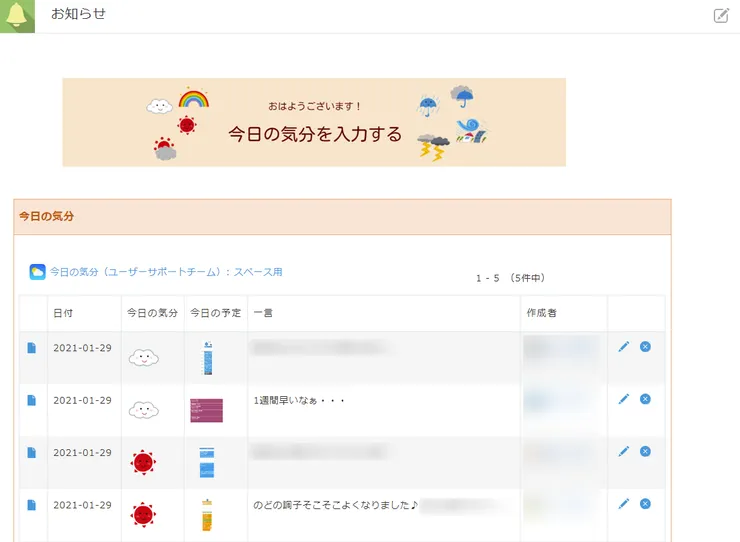Open record details for the first row
Image resolution: width=740 pixels, height=542 pixels.
pyautogui.click(x=31, y=347)
